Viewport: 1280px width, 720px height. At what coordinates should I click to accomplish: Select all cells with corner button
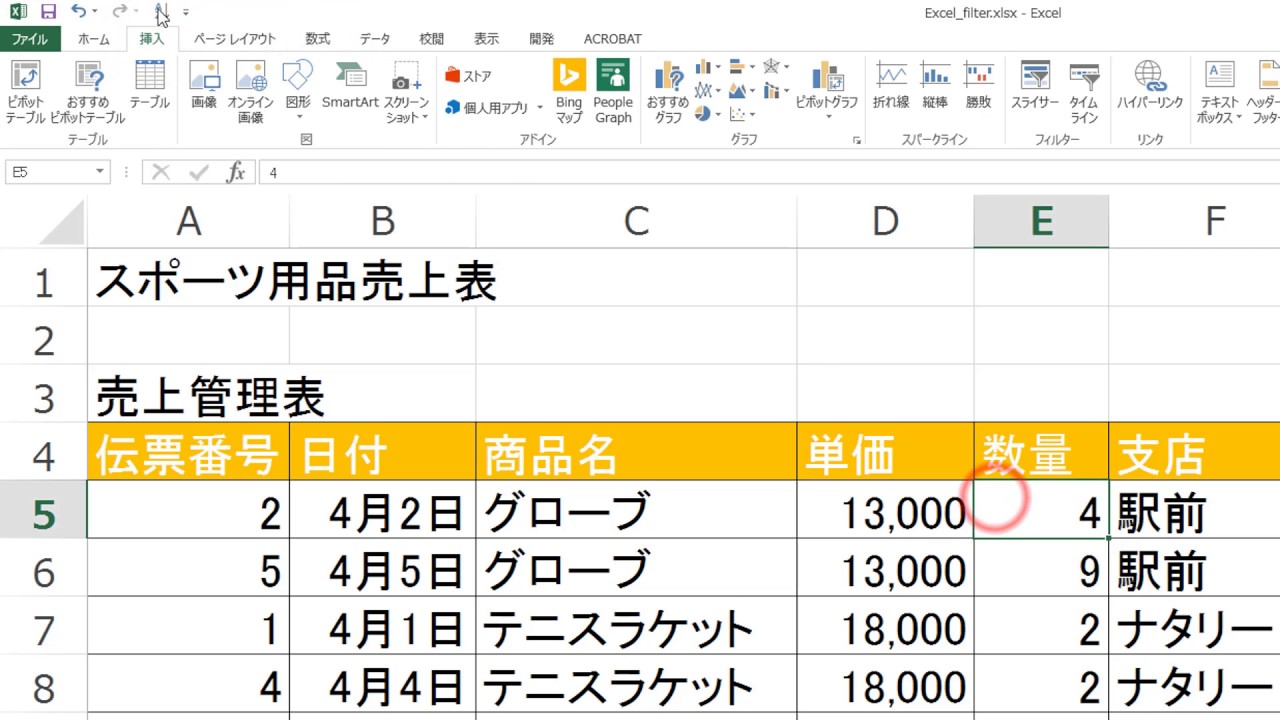click(x=43, y=222)
